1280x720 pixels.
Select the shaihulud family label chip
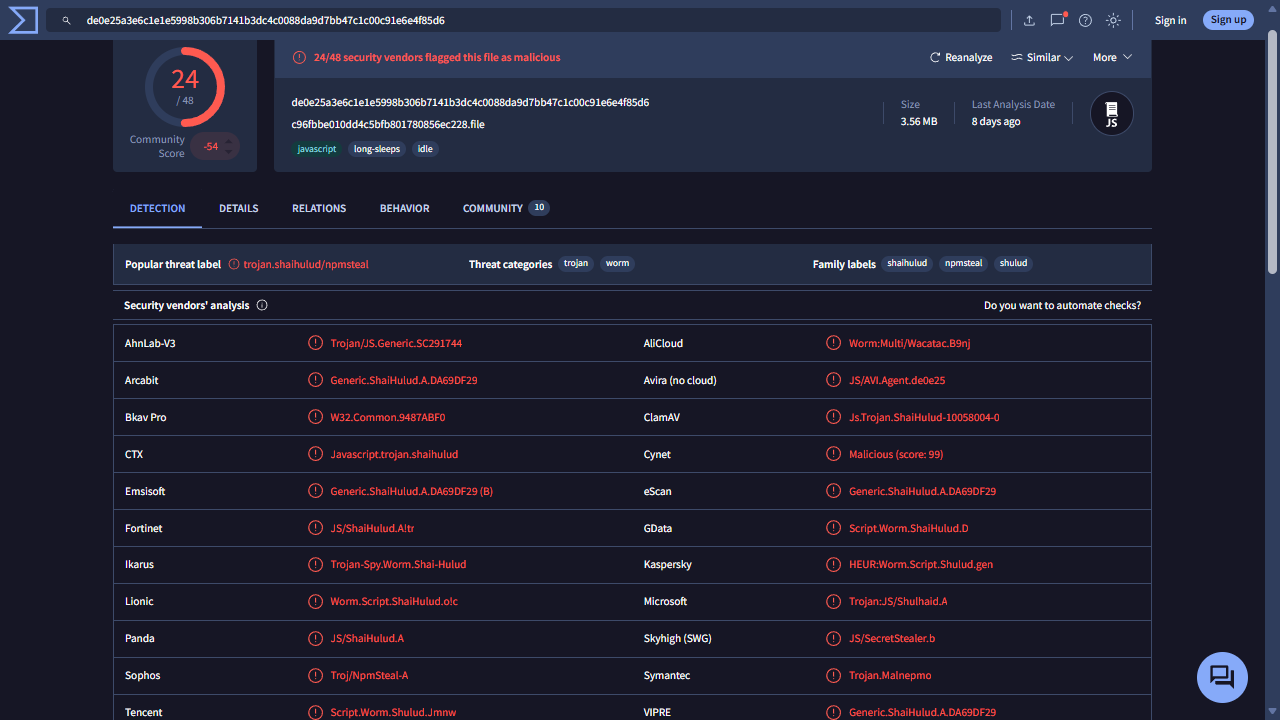pyautogui.click(x=908, y=264)
